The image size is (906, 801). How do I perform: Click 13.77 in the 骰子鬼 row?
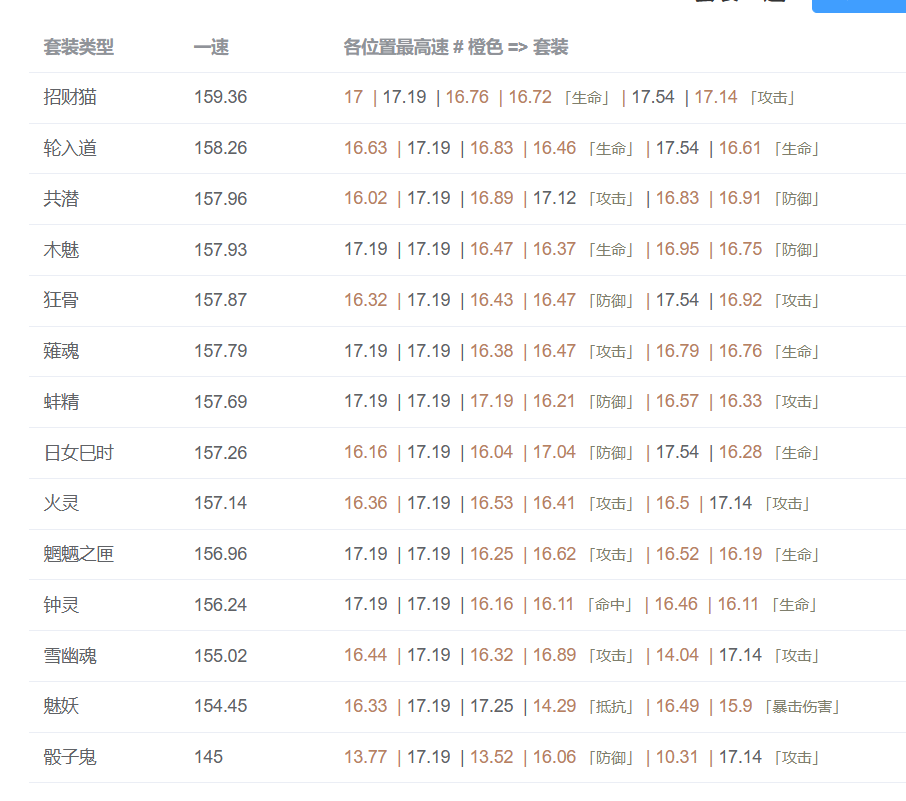[366, 756]
